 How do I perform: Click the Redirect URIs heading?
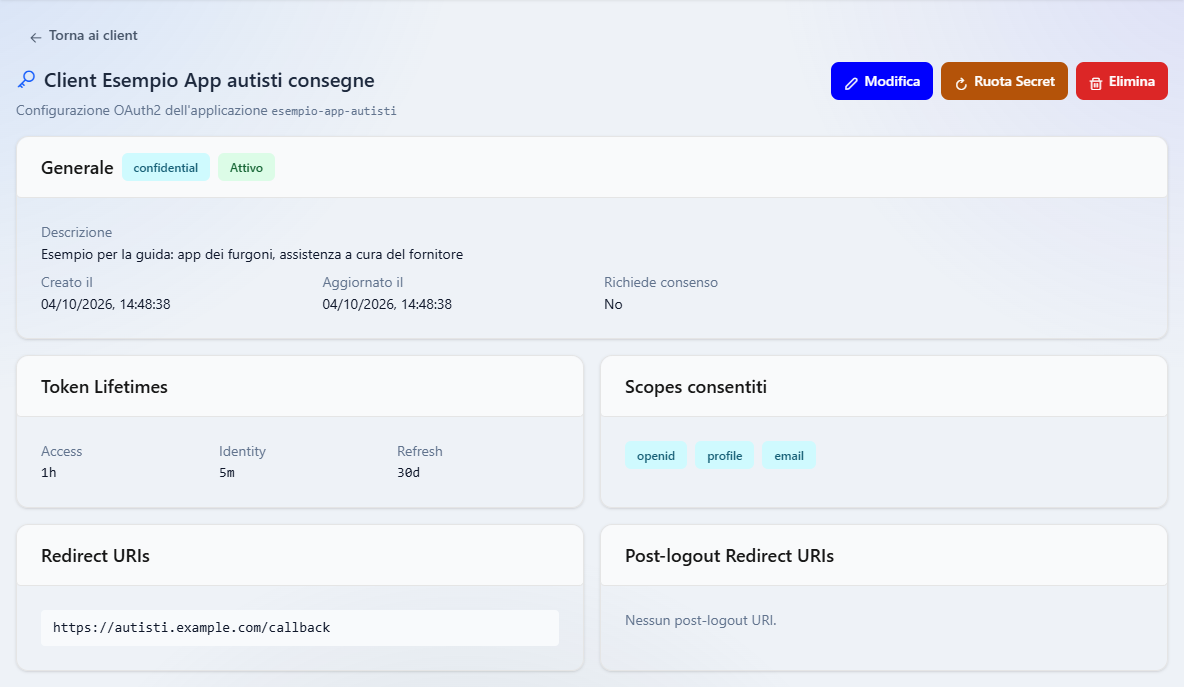[x=95, y=556]
